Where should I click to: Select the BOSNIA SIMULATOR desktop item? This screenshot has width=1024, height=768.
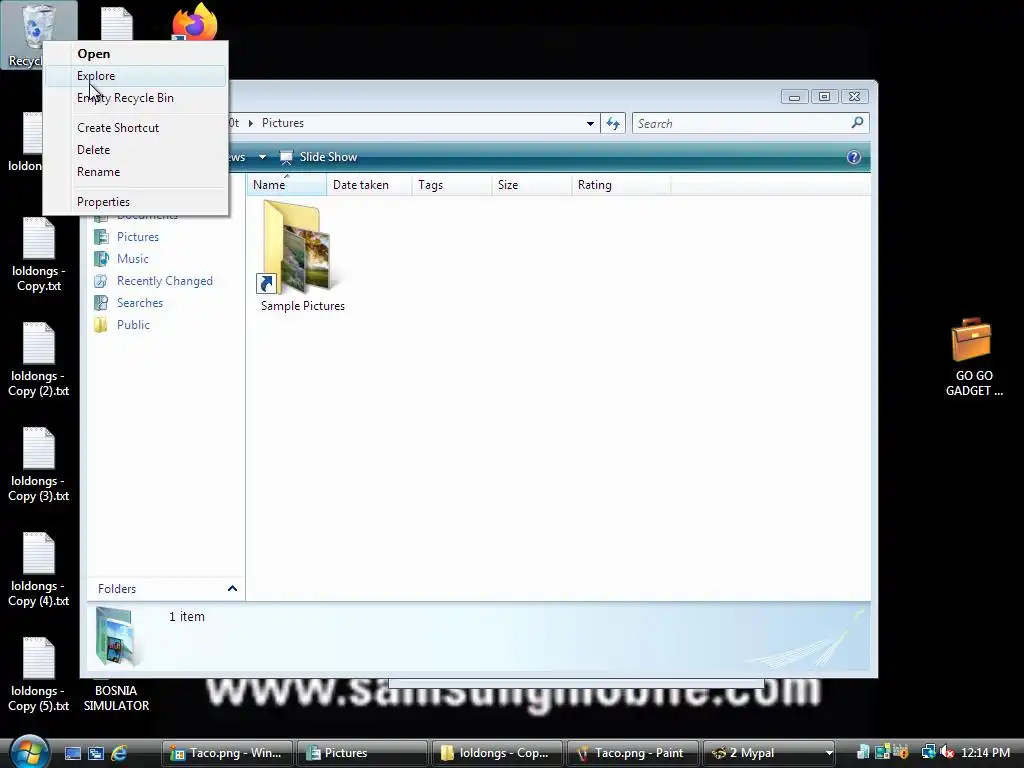116,697
